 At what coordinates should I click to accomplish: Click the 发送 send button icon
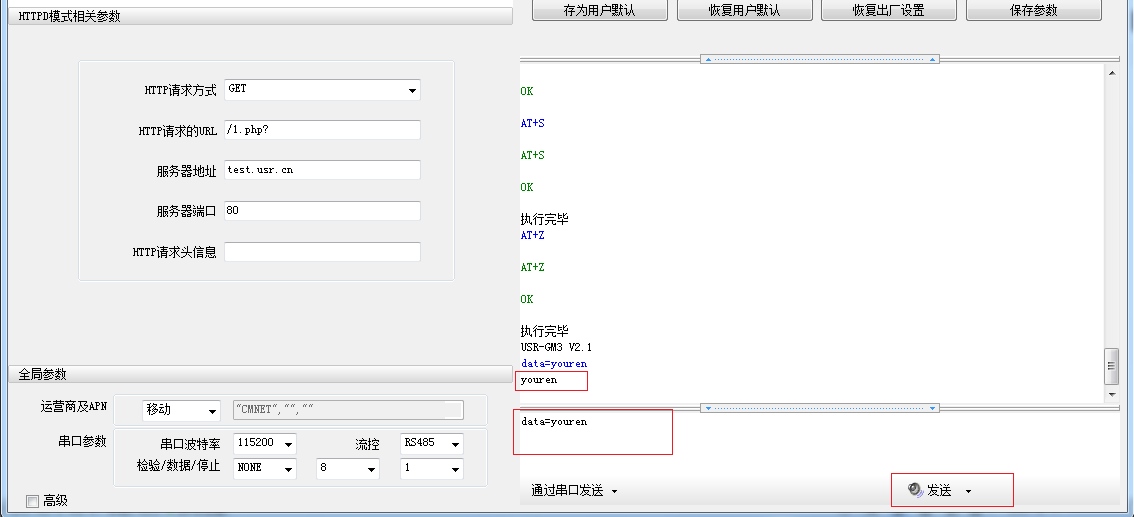coord(915,490)
